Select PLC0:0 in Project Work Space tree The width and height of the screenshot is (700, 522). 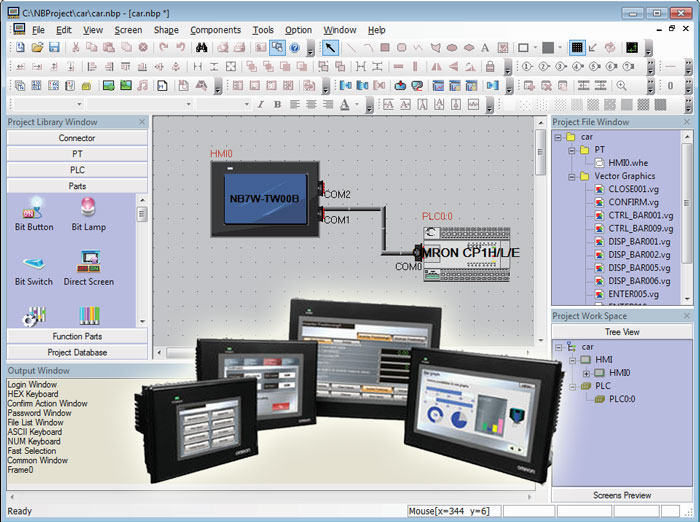click(x=622, y=399)
